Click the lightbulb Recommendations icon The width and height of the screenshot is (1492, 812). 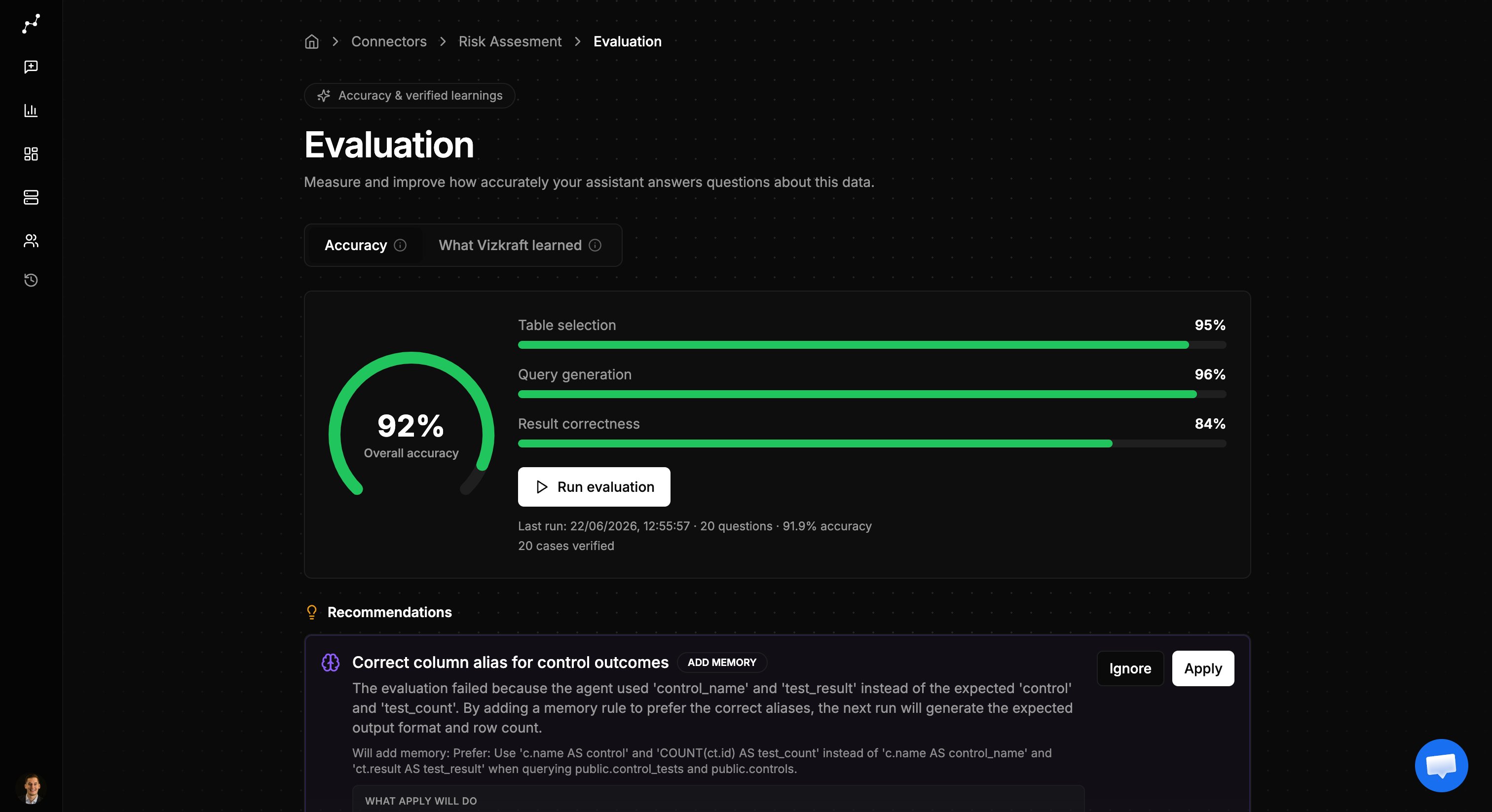(312, 612)
